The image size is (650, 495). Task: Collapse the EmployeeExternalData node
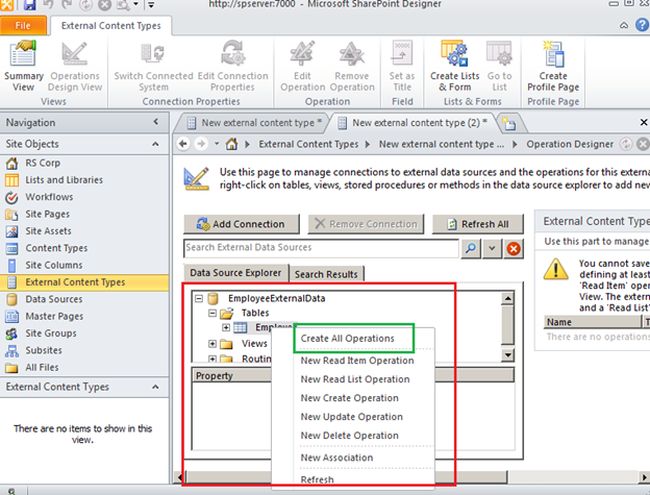tap(199, 298)
